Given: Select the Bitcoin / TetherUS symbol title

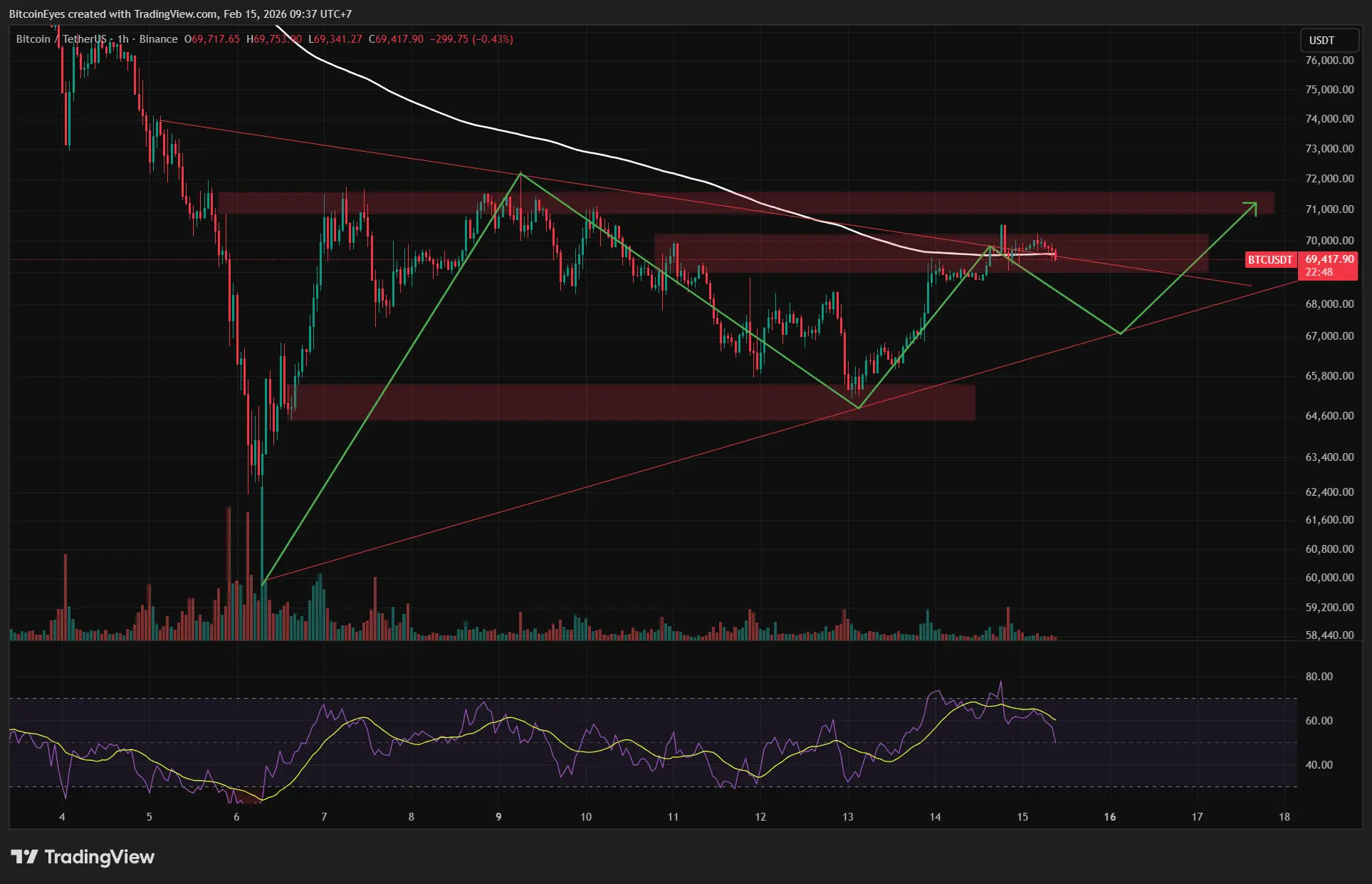Looking at the screenshot, I should click(x=61, y=39).
